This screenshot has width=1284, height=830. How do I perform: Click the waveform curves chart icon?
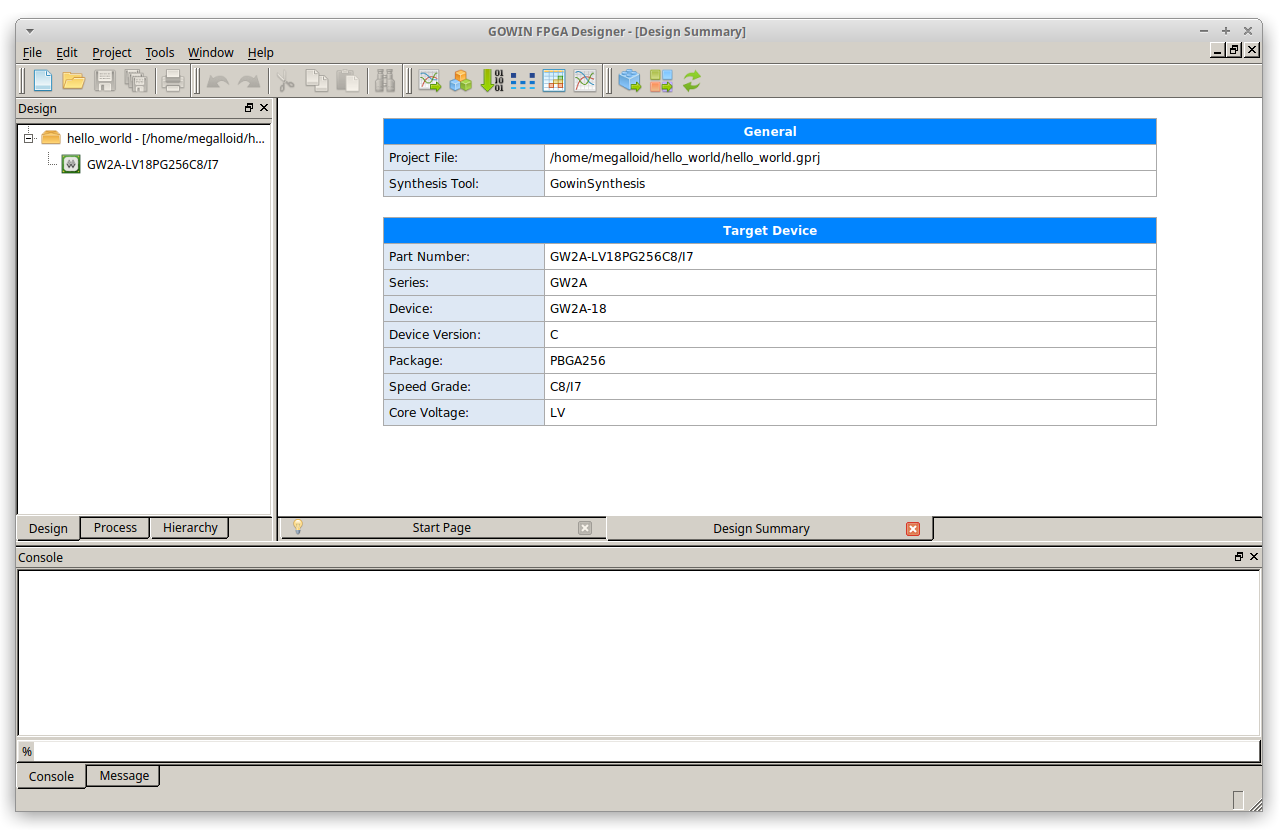point(585,81)
